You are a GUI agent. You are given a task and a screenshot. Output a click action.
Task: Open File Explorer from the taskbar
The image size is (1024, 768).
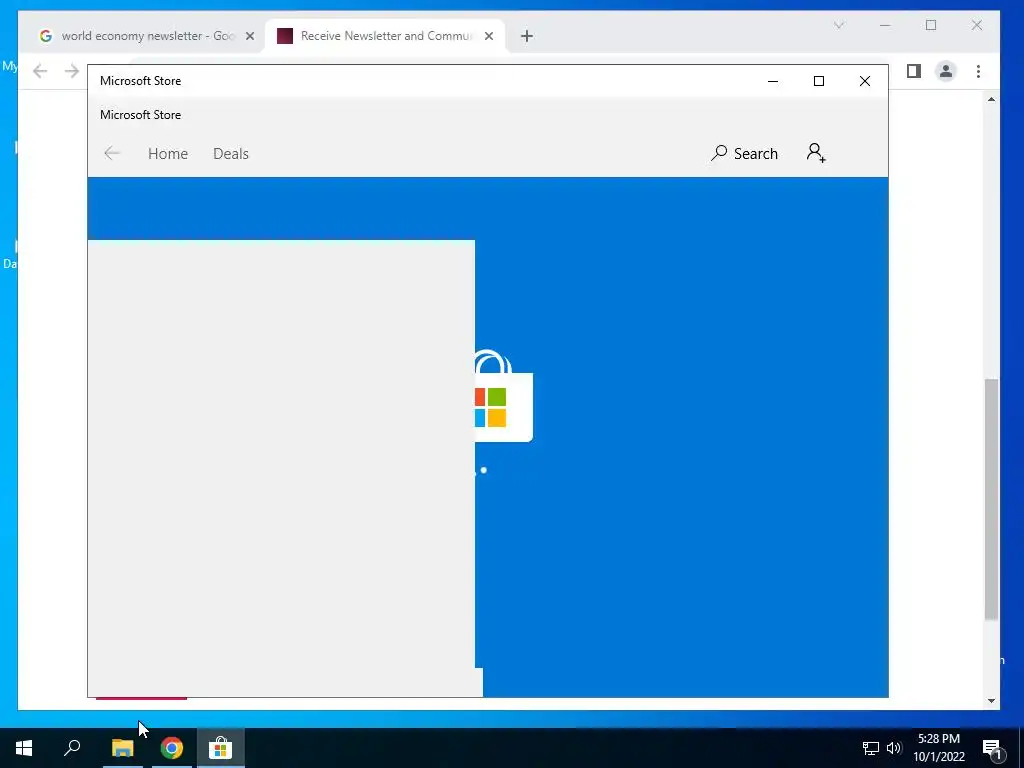[122, 748]
